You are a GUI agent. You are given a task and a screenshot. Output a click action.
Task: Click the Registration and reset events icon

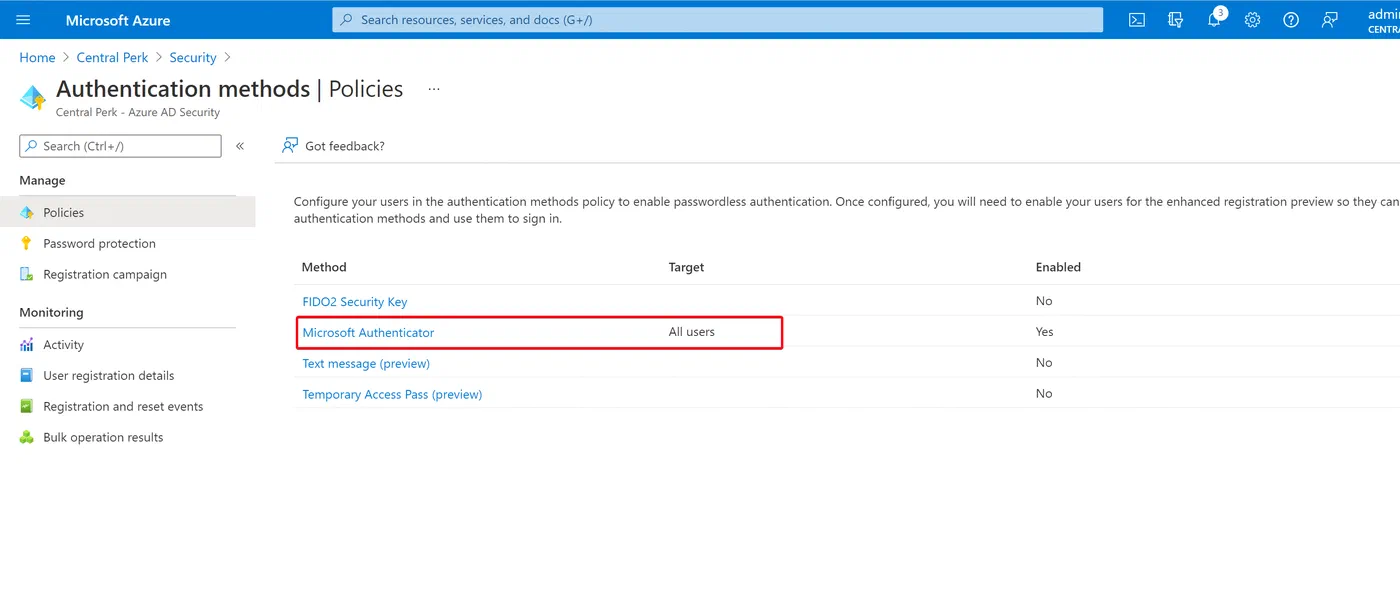27,407
